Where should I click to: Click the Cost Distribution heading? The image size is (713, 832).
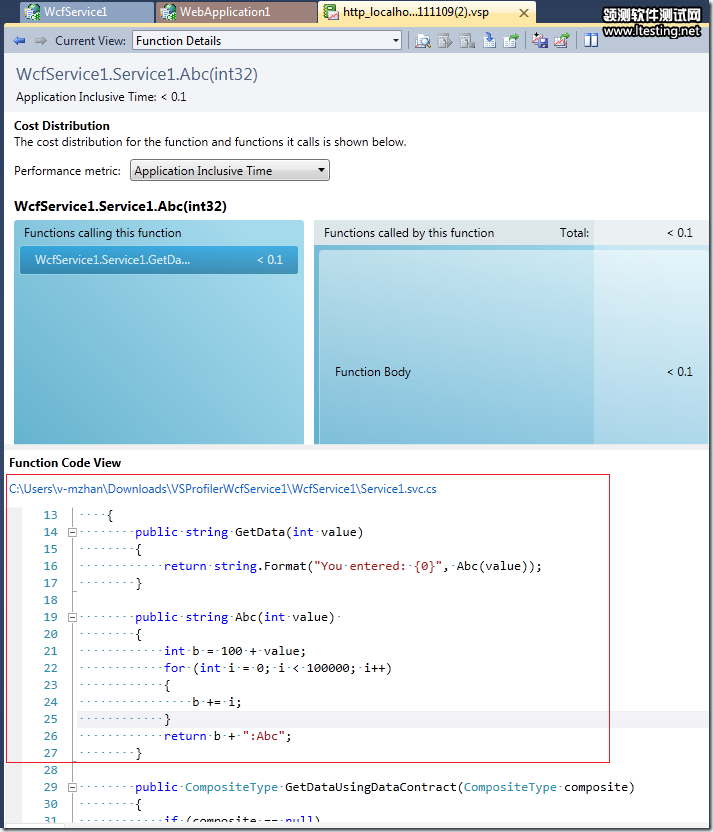62,126
